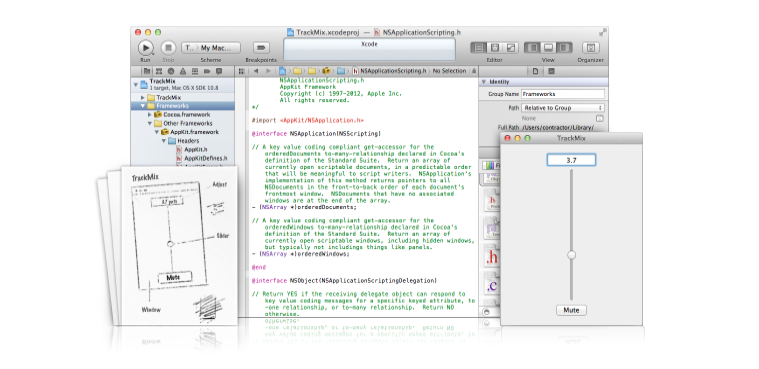Click the full screen arrows icon in title bar
This screenshot has height=369, width=759.
602,32
